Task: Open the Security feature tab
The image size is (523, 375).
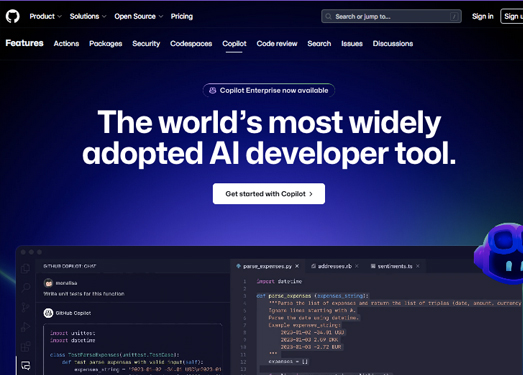Action: (x=146, y=43)
